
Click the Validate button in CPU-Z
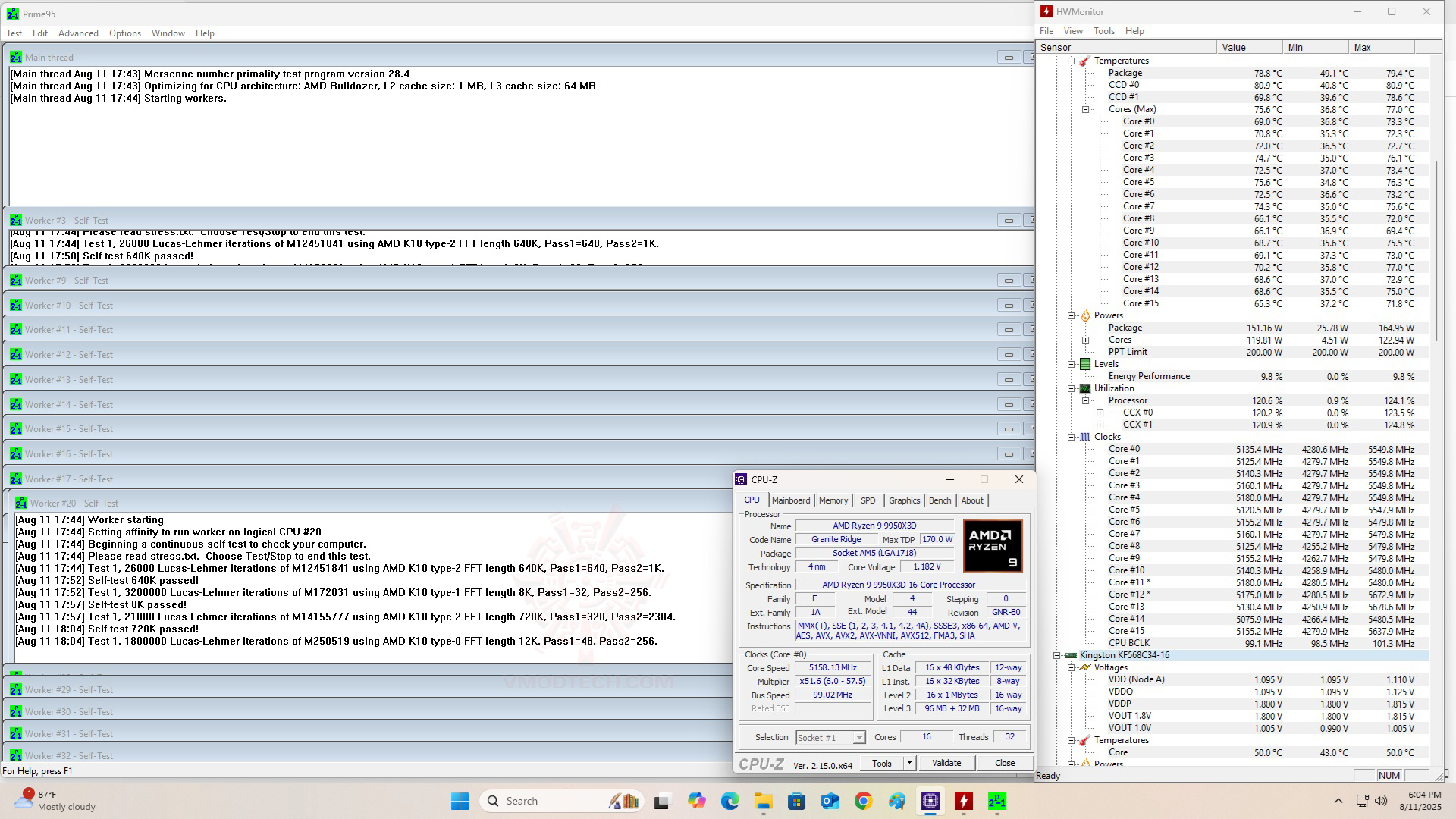tap(946, 763)
